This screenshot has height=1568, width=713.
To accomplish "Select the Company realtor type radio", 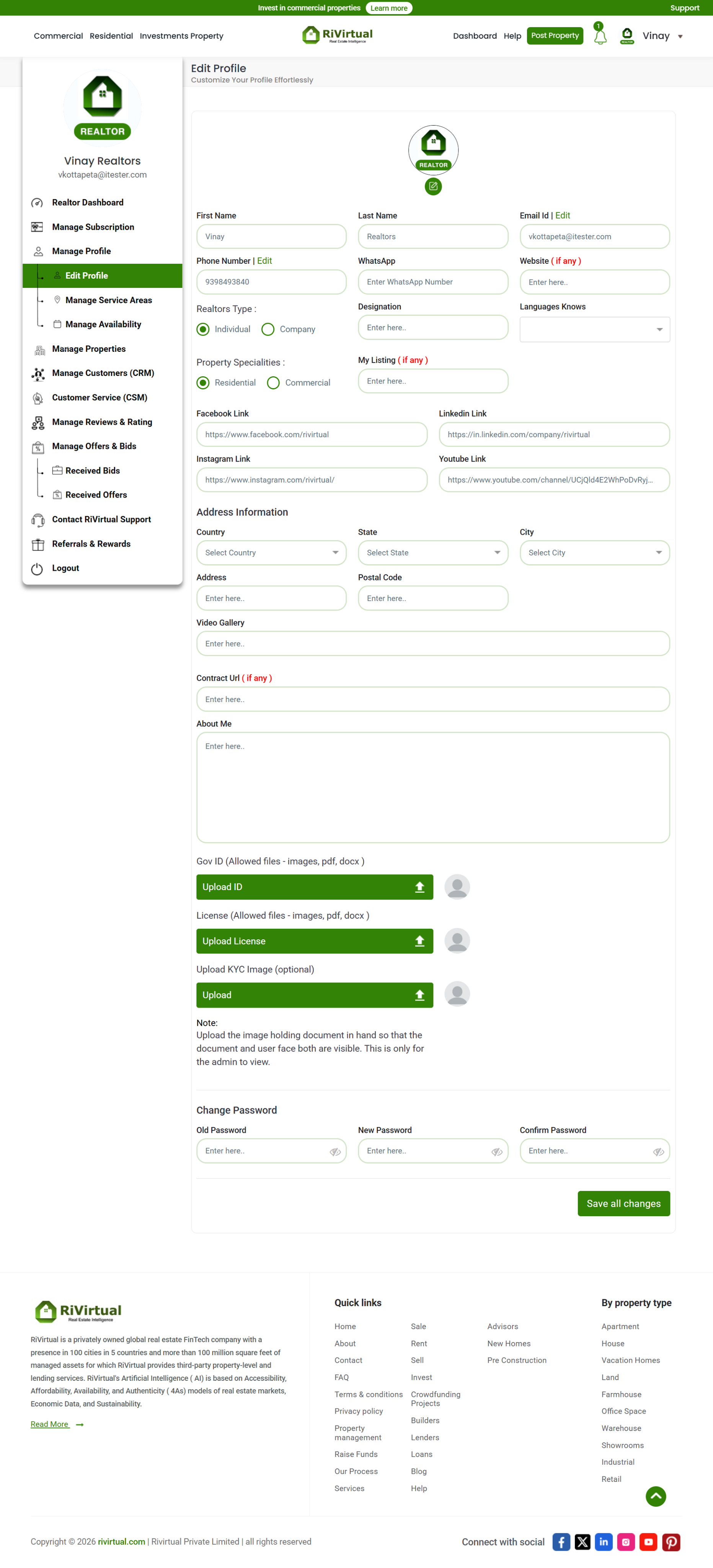I will tap(268, 329).
